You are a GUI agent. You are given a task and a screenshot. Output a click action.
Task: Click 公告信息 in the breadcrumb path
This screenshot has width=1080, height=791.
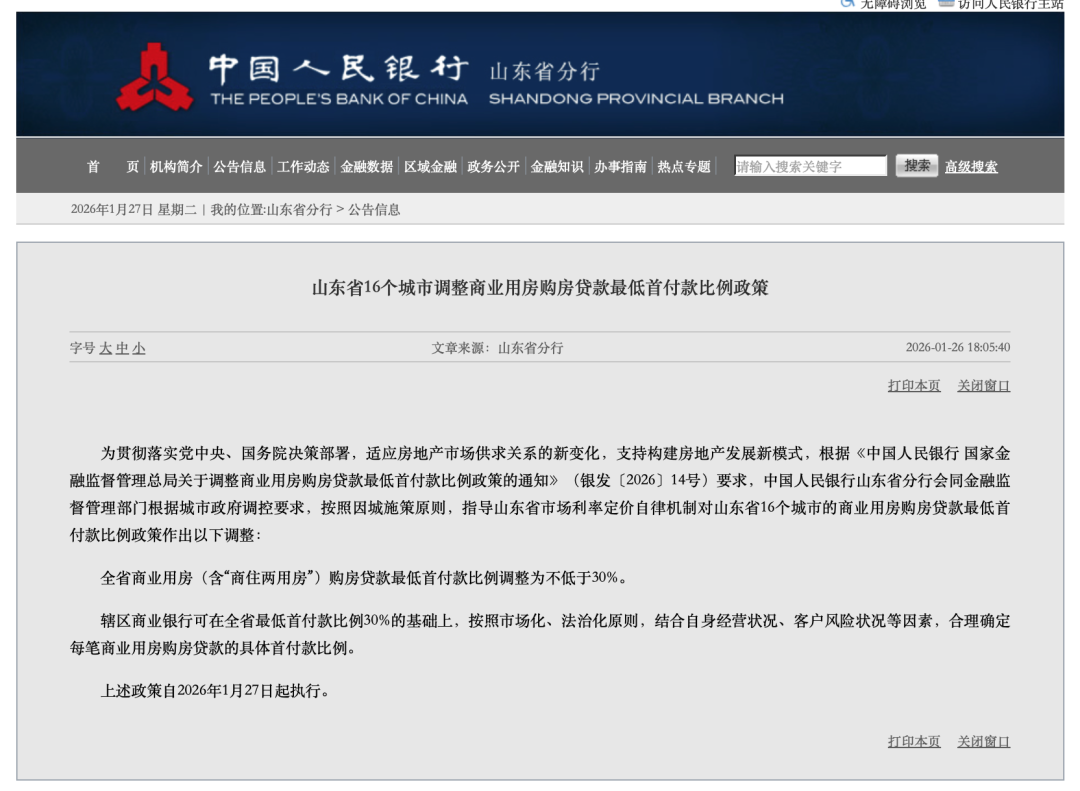click(x=374, y=210)
